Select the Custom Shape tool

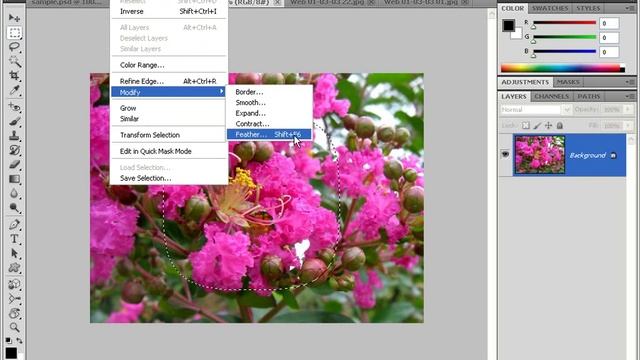pyautogui.click(x=14, y=267)
